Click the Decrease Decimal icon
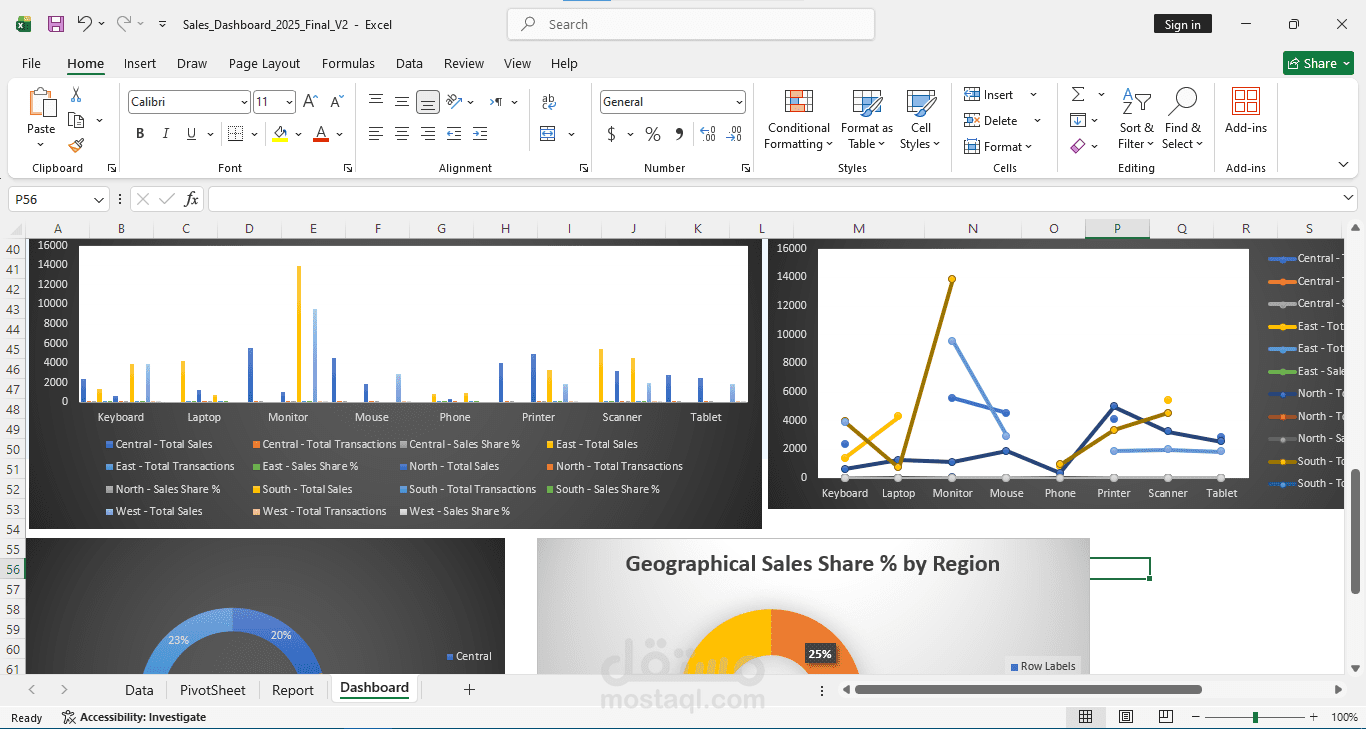 coord(735,134)
